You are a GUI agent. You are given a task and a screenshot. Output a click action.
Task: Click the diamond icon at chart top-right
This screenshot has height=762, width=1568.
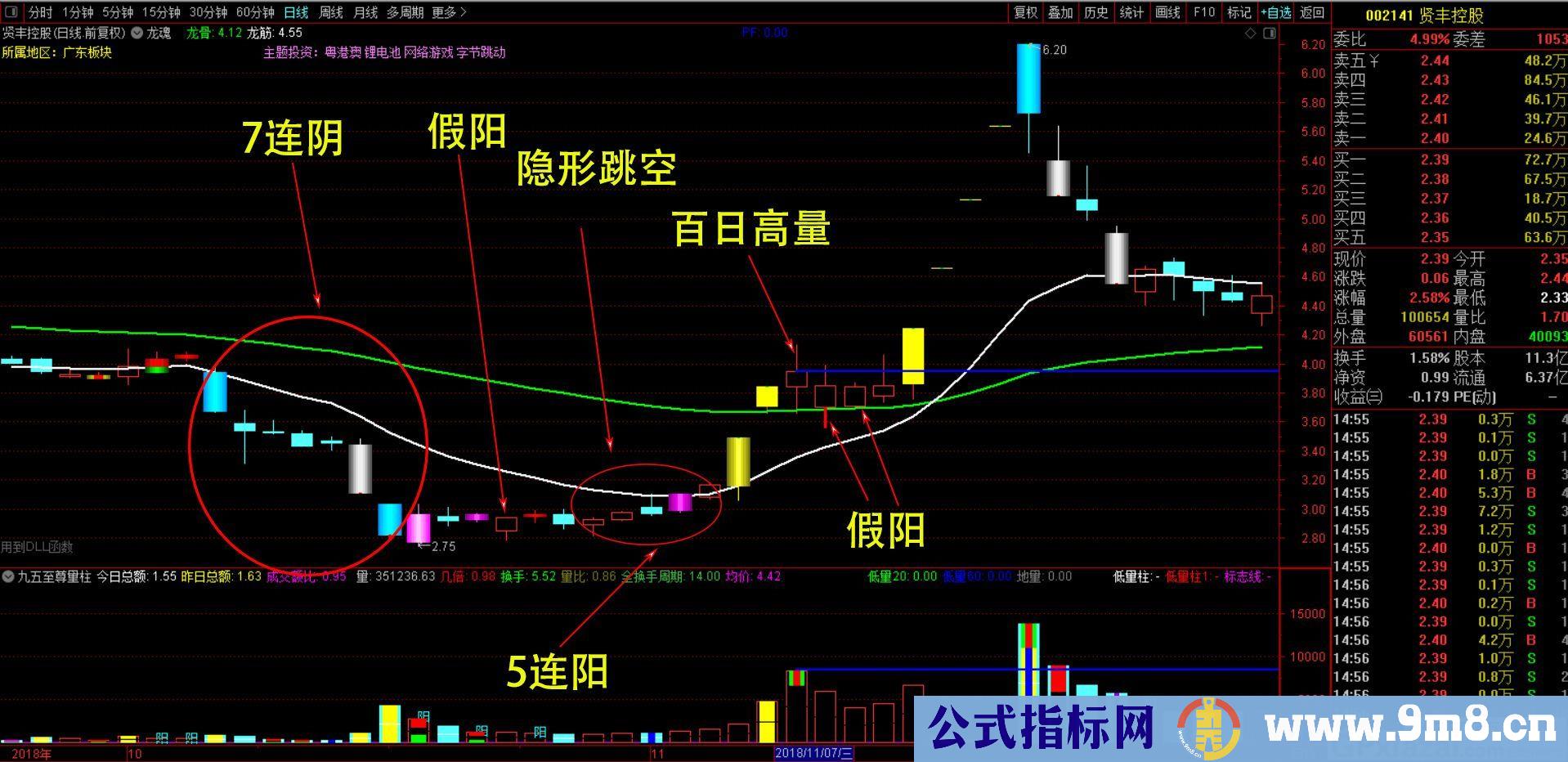[1250, 34]
